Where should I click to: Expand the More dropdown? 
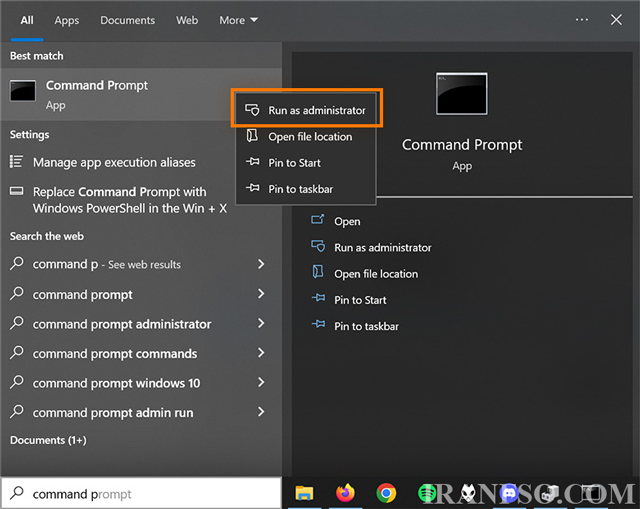238,20
